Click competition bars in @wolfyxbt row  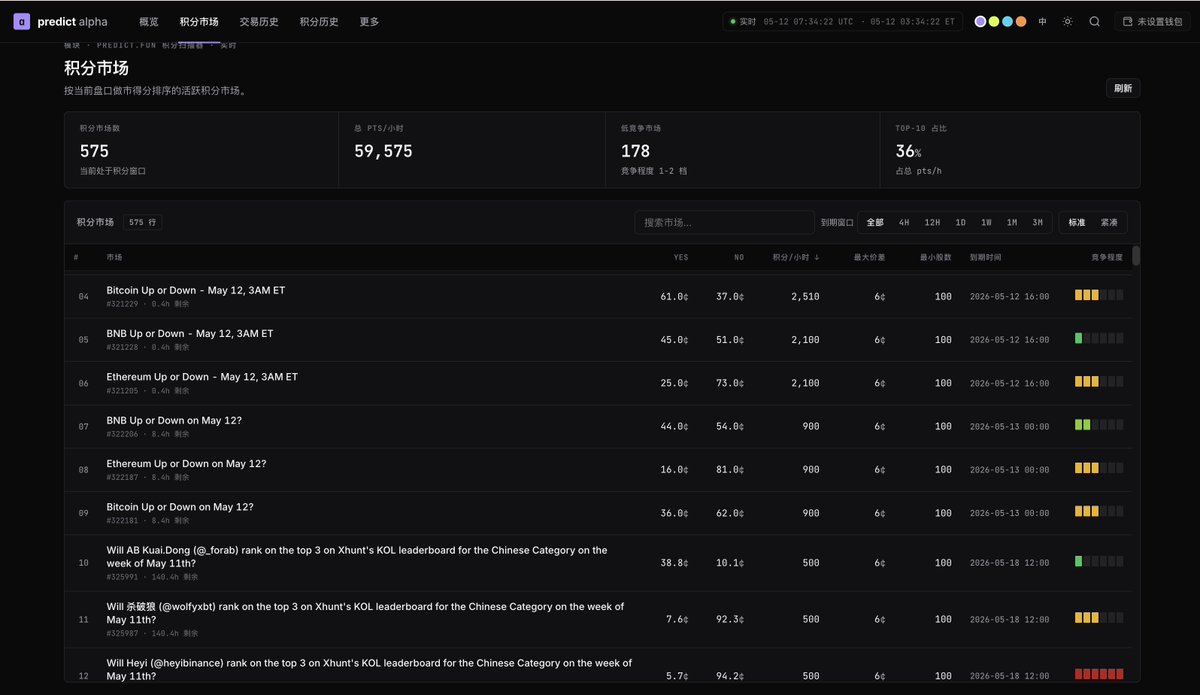1099,618
